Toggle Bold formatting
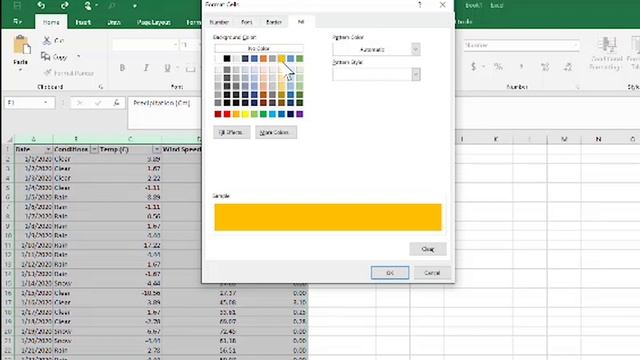 [x=122, y=68]
